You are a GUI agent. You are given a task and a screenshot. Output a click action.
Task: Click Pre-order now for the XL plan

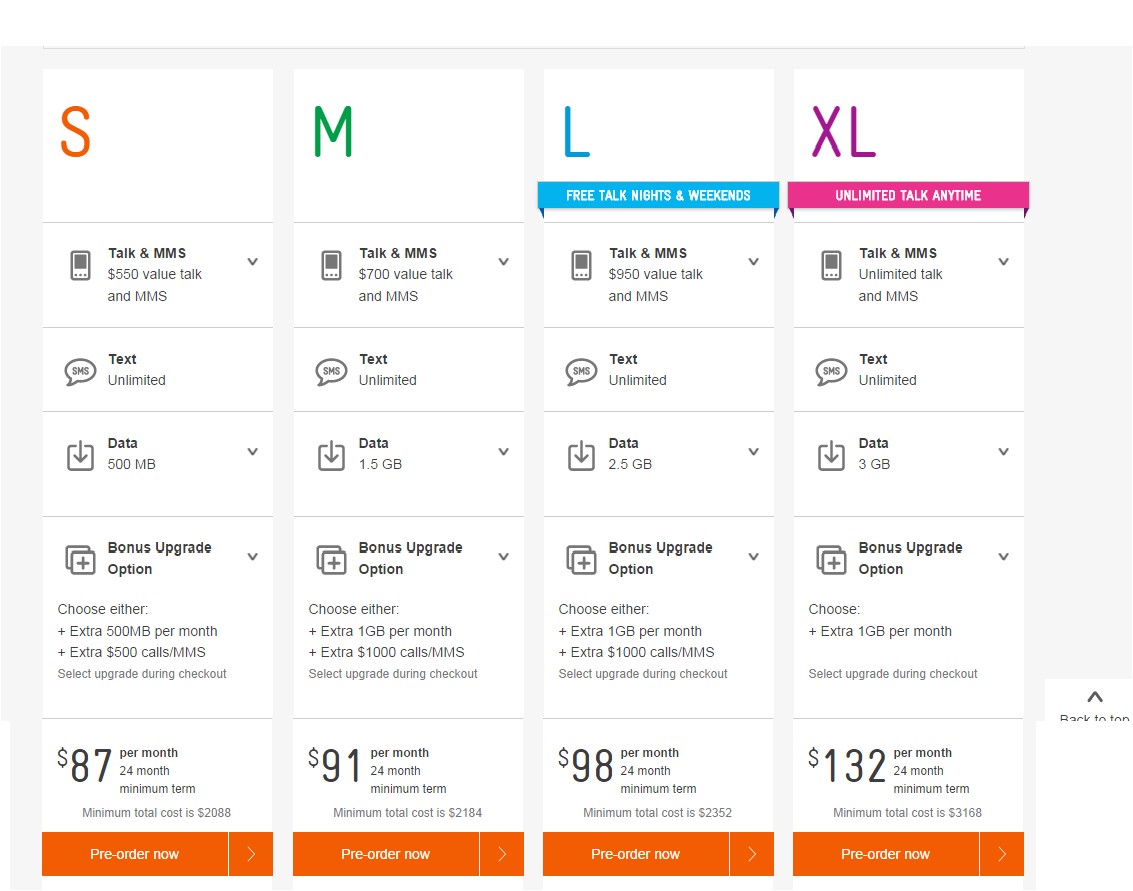coord(885,854)
